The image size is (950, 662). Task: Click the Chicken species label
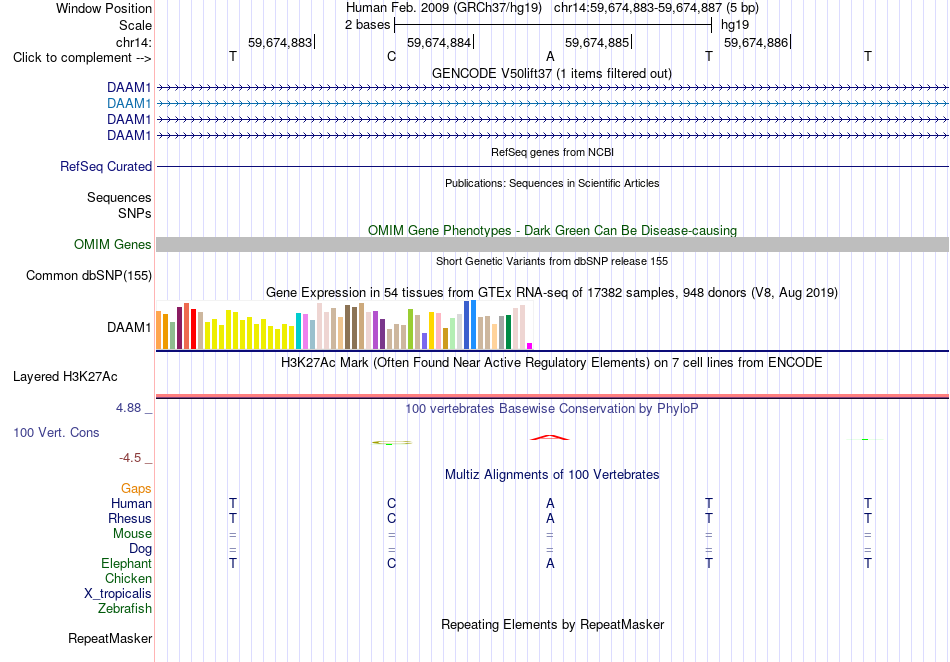(x=128, y=578)
